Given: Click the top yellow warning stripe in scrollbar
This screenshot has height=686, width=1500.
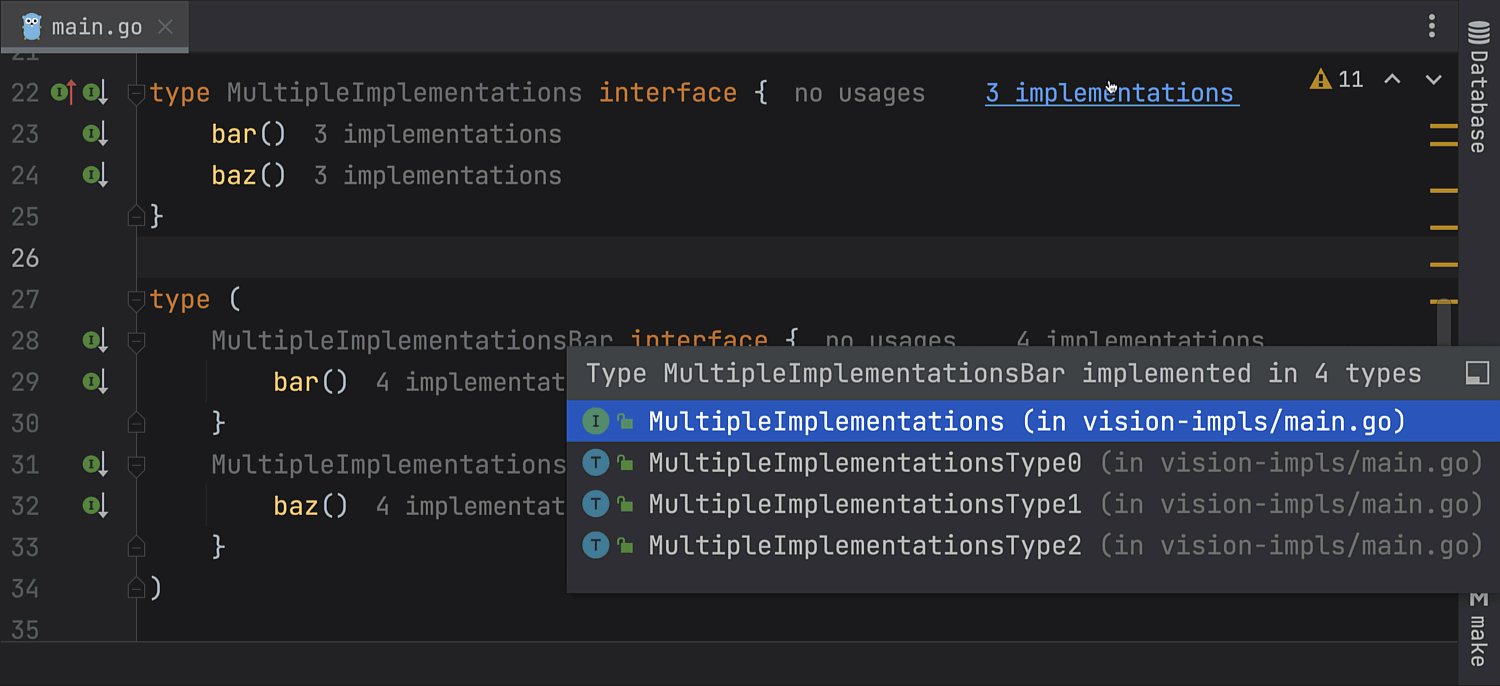Looking at the screenshot, I should (x=1443, y=127).
